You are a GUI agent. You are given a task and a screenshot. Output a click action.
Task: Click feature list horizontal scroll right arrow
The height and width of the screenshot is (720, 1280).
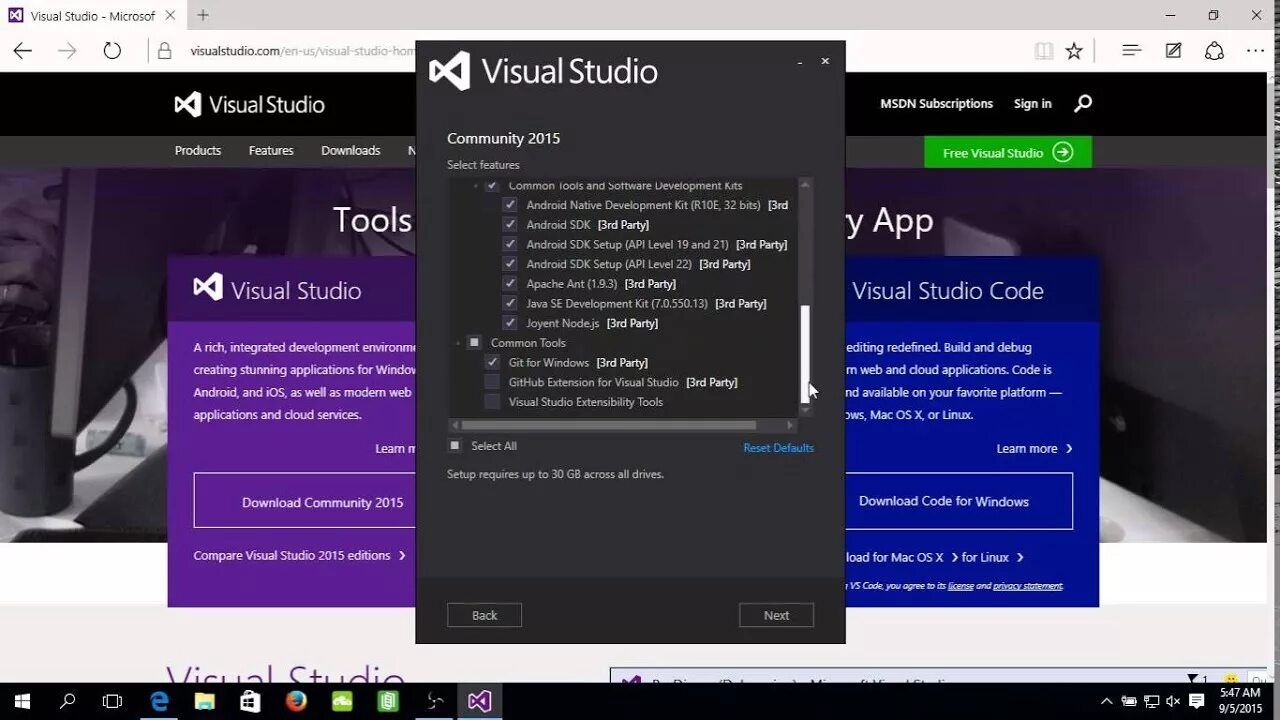[790, 425]
